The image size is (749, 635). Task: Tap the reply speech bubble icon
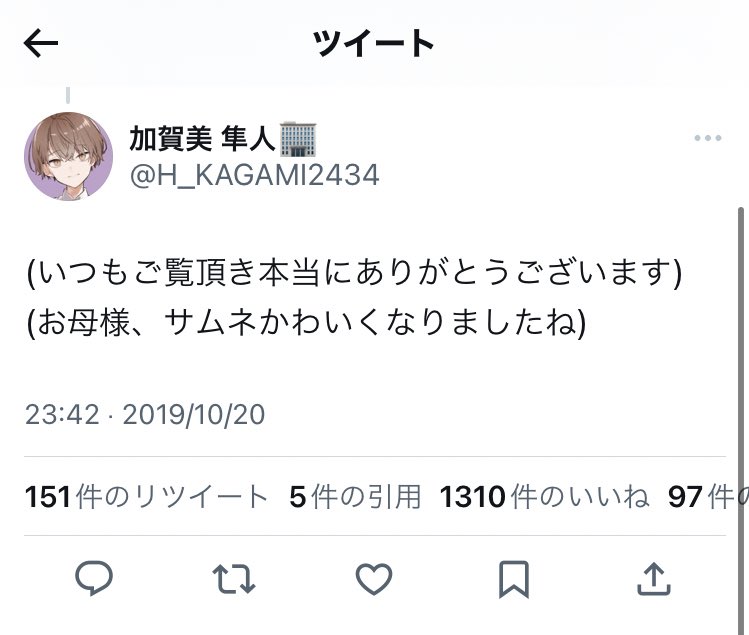pos(94,578)
